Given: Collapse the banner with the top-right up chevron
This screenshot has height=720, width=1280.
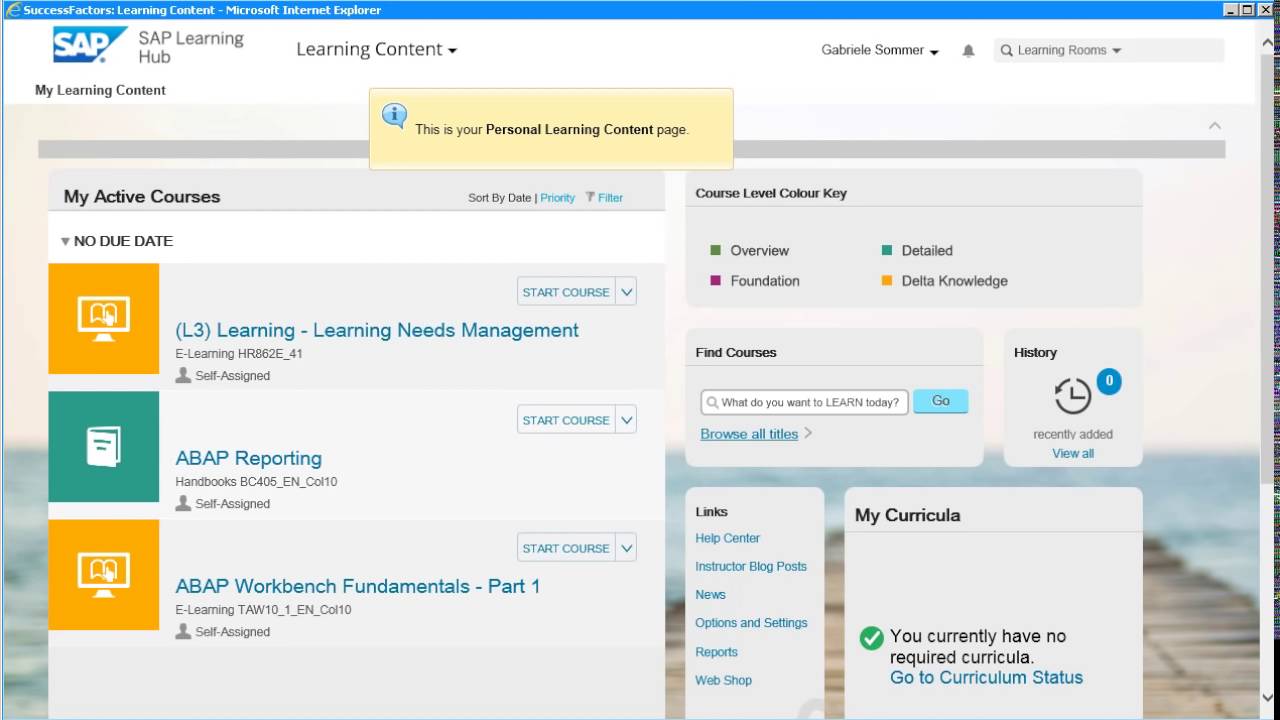Looking at the screenshot, I should click(x=1215, y=125).
